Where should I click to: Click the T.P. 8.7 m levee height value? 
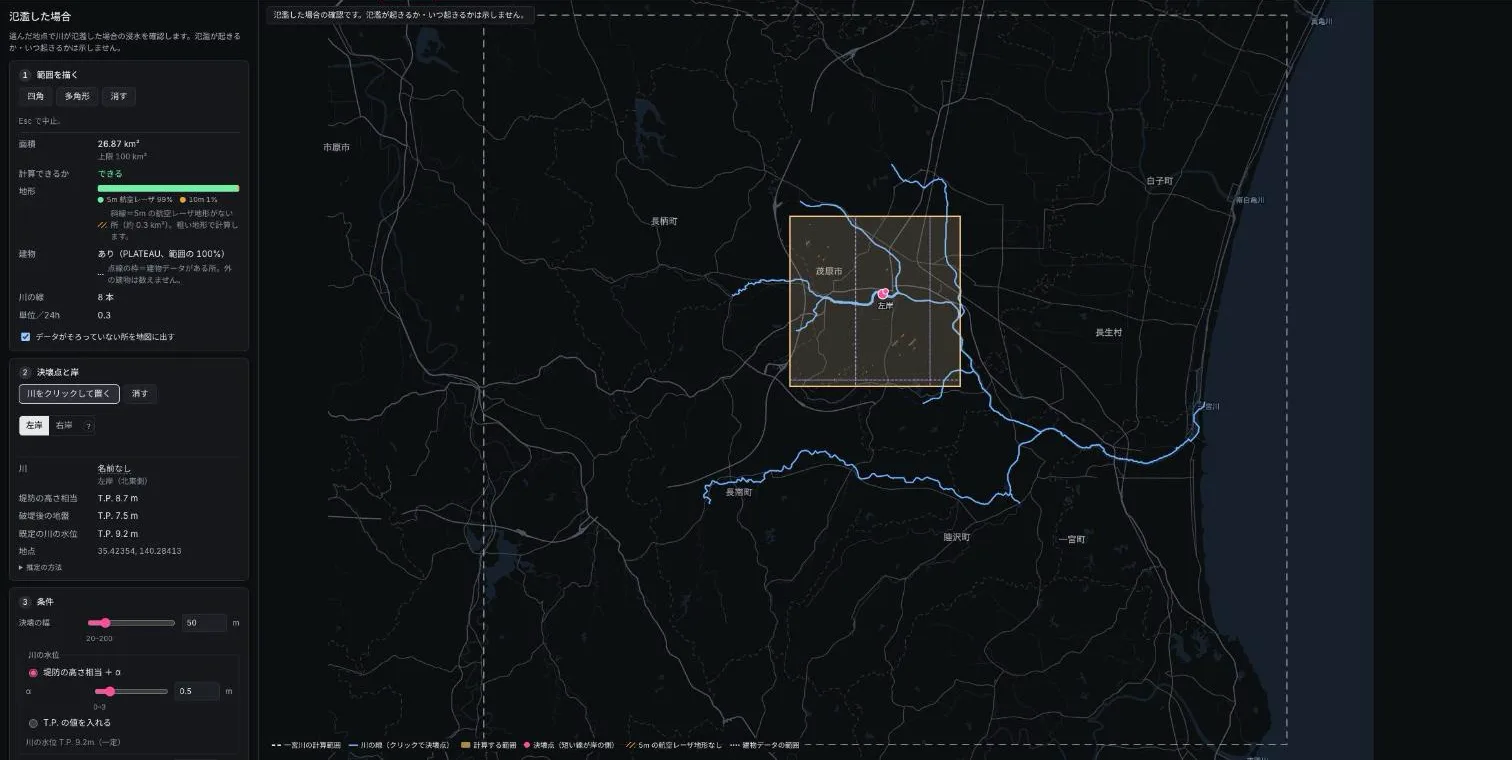[x=118, y=498]
